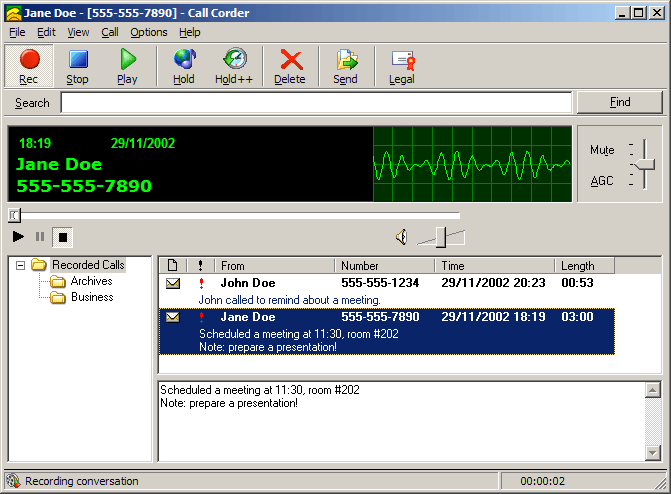
Task: Click the speaker volume icon
Action: 401,237
